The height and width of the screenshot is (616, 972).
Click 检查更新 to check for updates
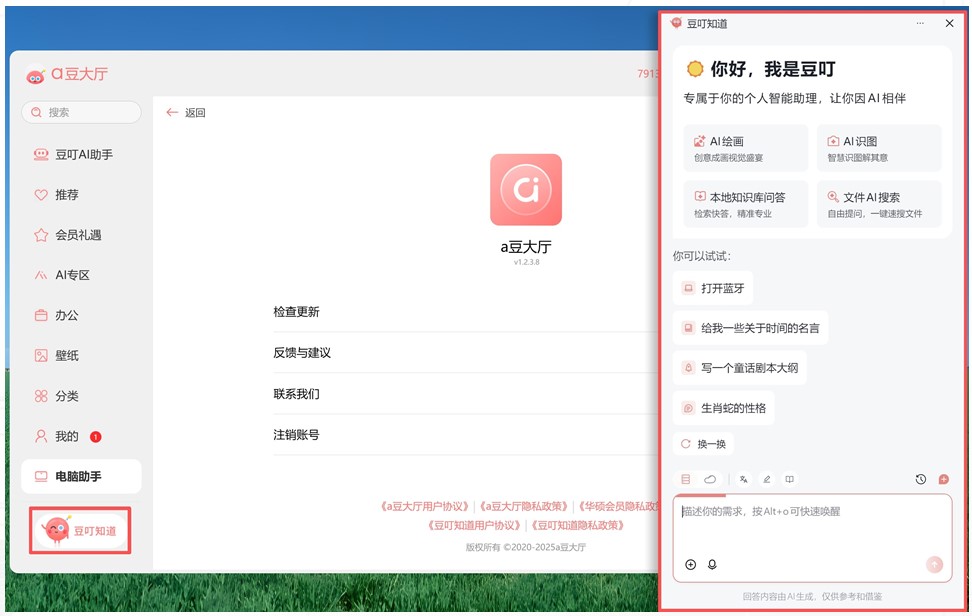[x=297, y=312]
